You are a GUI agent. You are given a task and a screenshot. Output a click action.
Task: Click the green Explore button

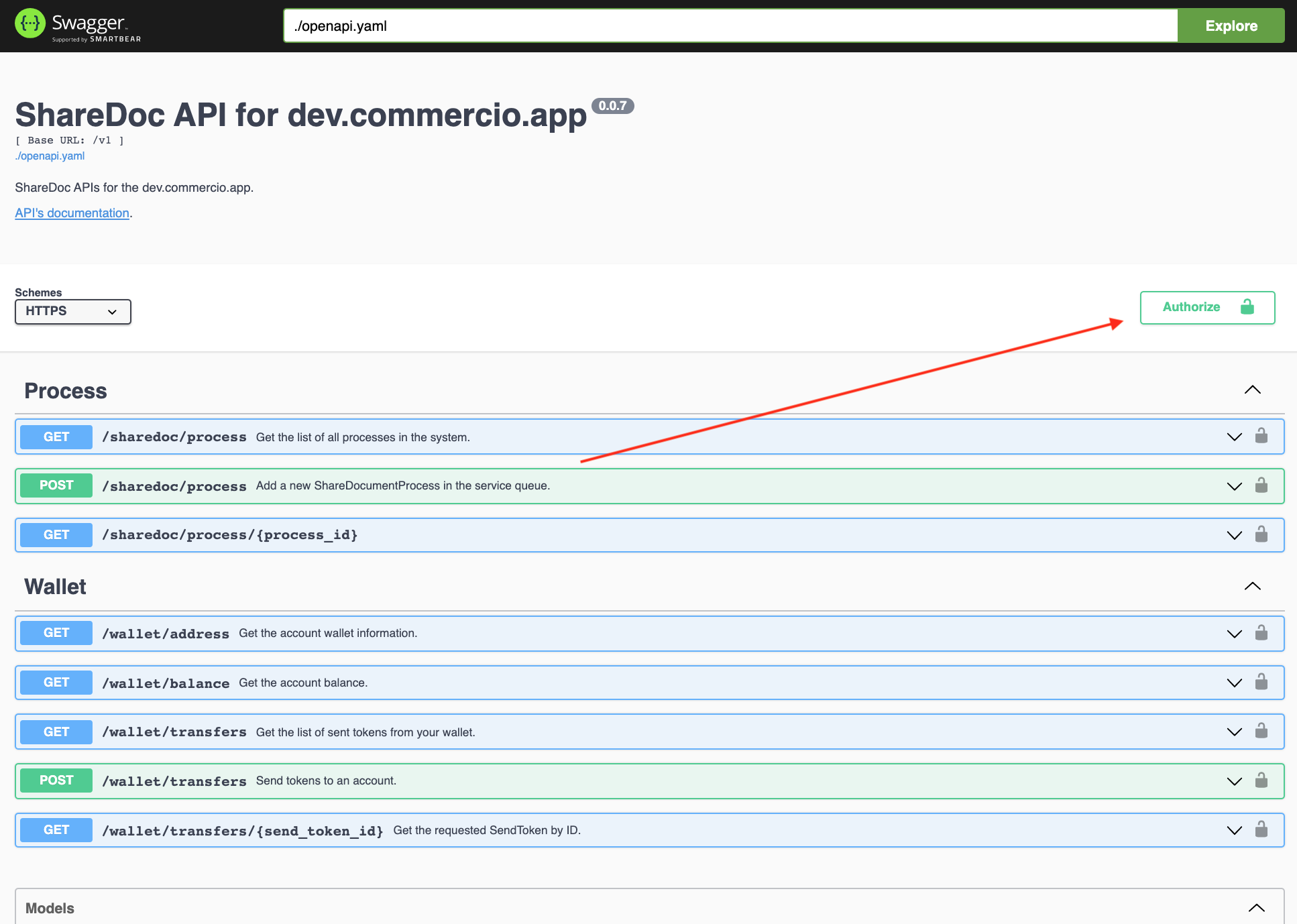pyautogui.click(x=1231, y=26)
